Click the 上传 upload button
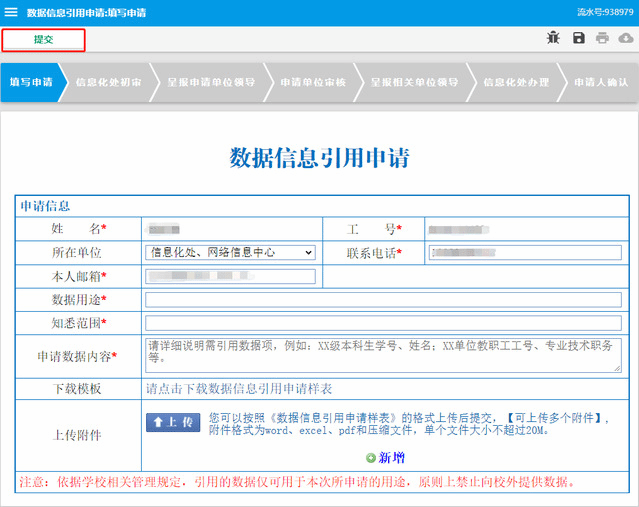639x507 pixels. (x=173, y=422)
